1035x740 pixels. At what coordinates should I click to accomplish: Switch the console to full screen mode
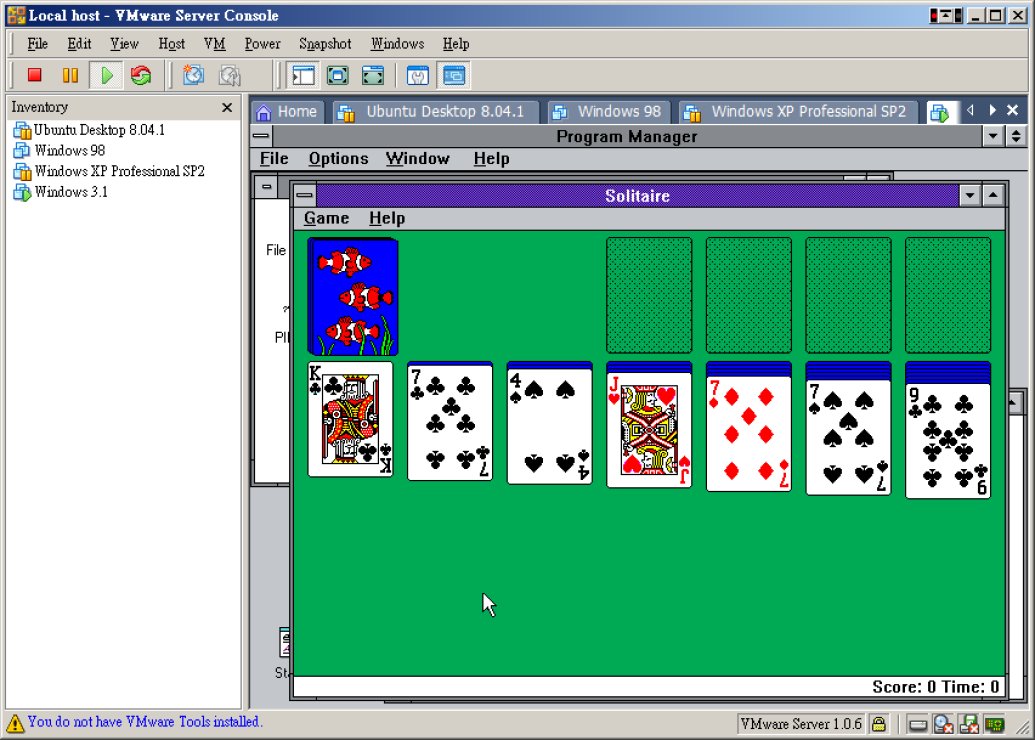coord(373,74)
